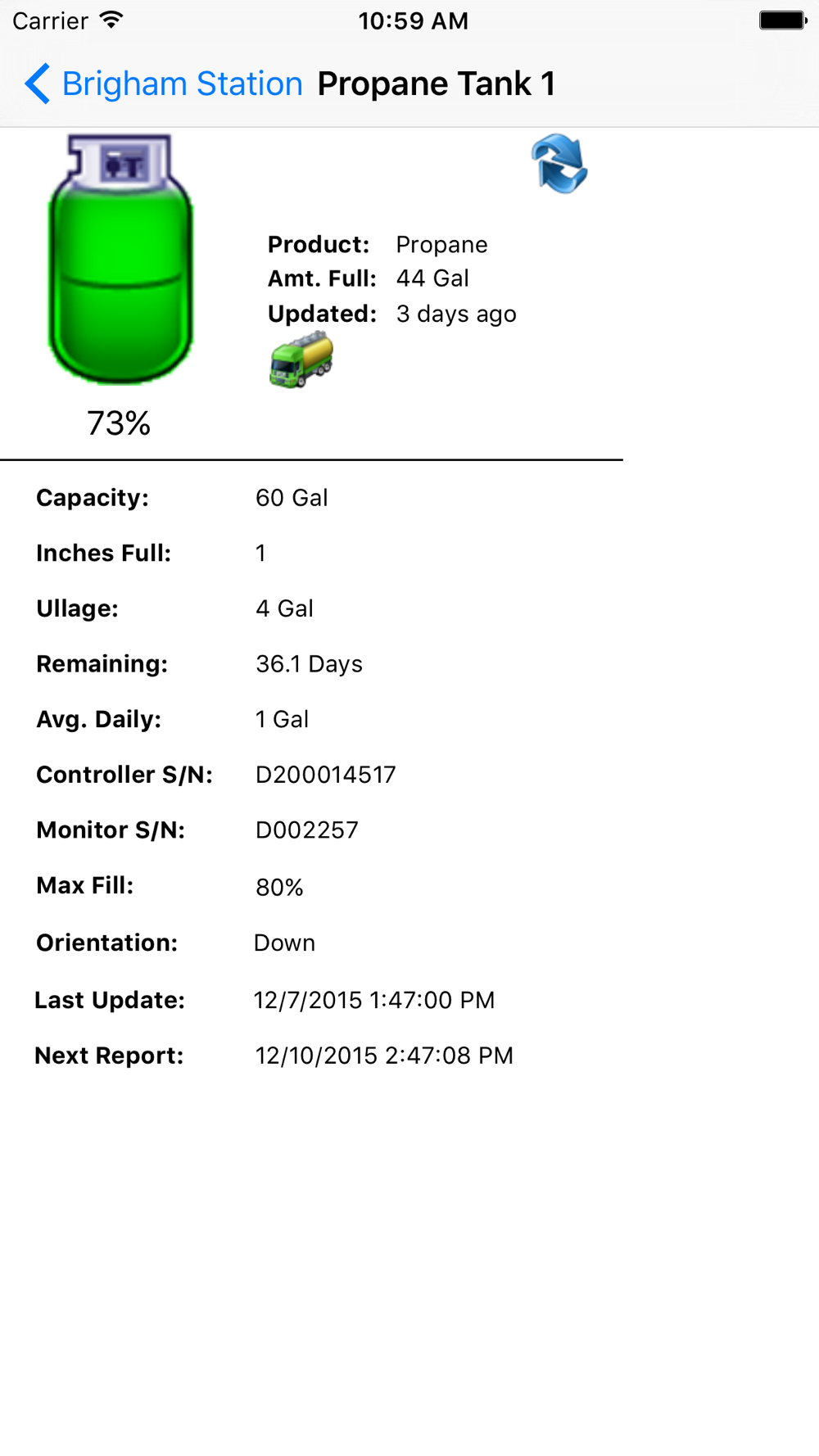The image size is (819, 1456).
Task: Tap the Last Update: label
Action: point(110,1000)
